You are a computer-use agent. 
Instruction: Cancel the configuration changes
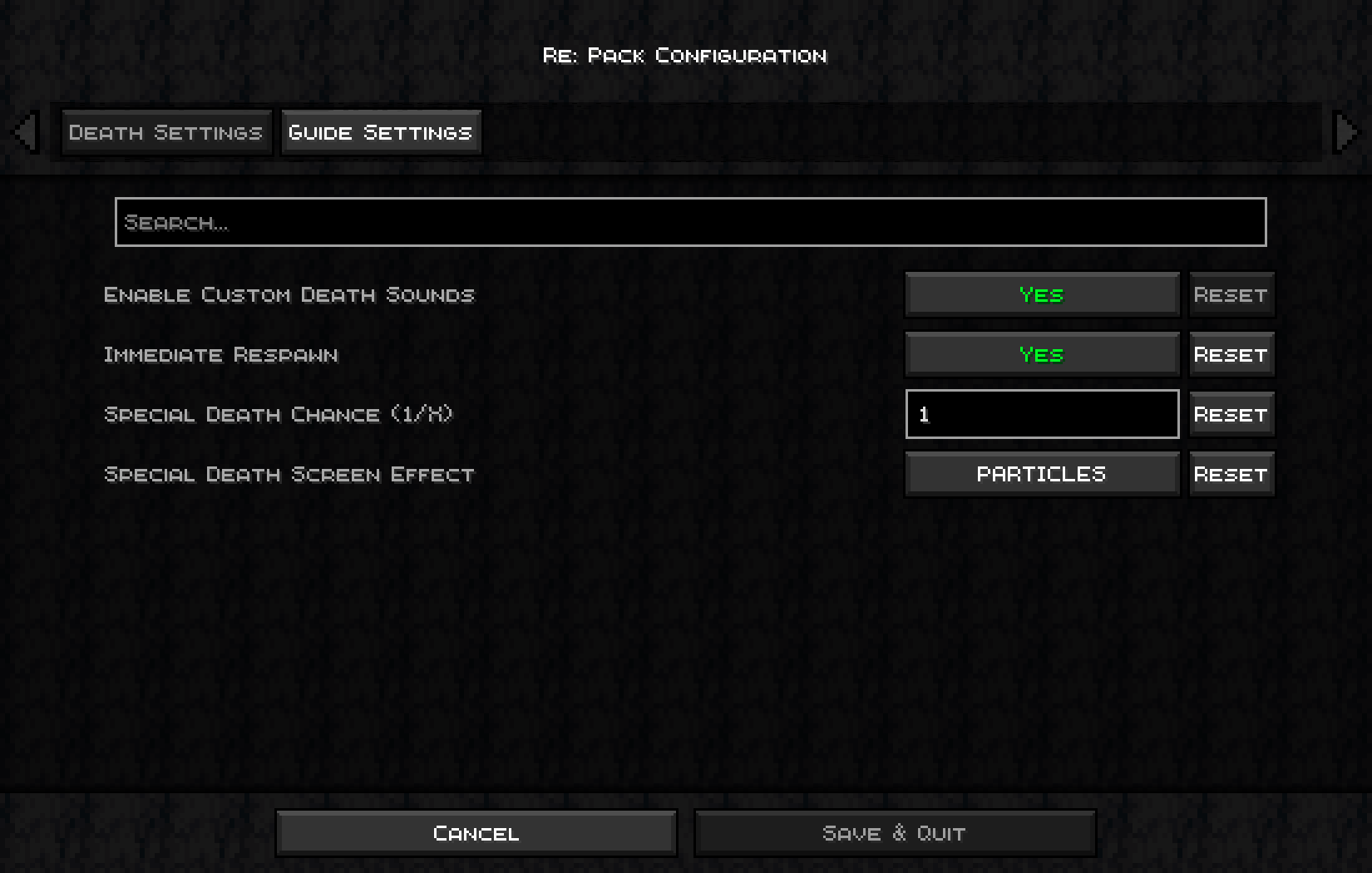click(476, 833)
